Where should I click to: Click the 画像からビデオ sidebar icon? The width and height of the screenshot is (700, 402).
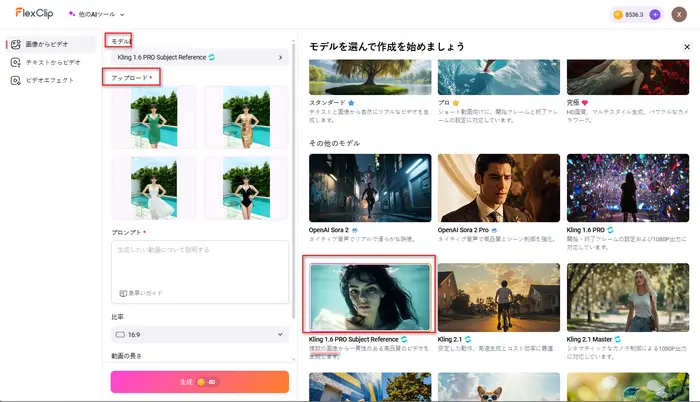(x=16, y=44)
